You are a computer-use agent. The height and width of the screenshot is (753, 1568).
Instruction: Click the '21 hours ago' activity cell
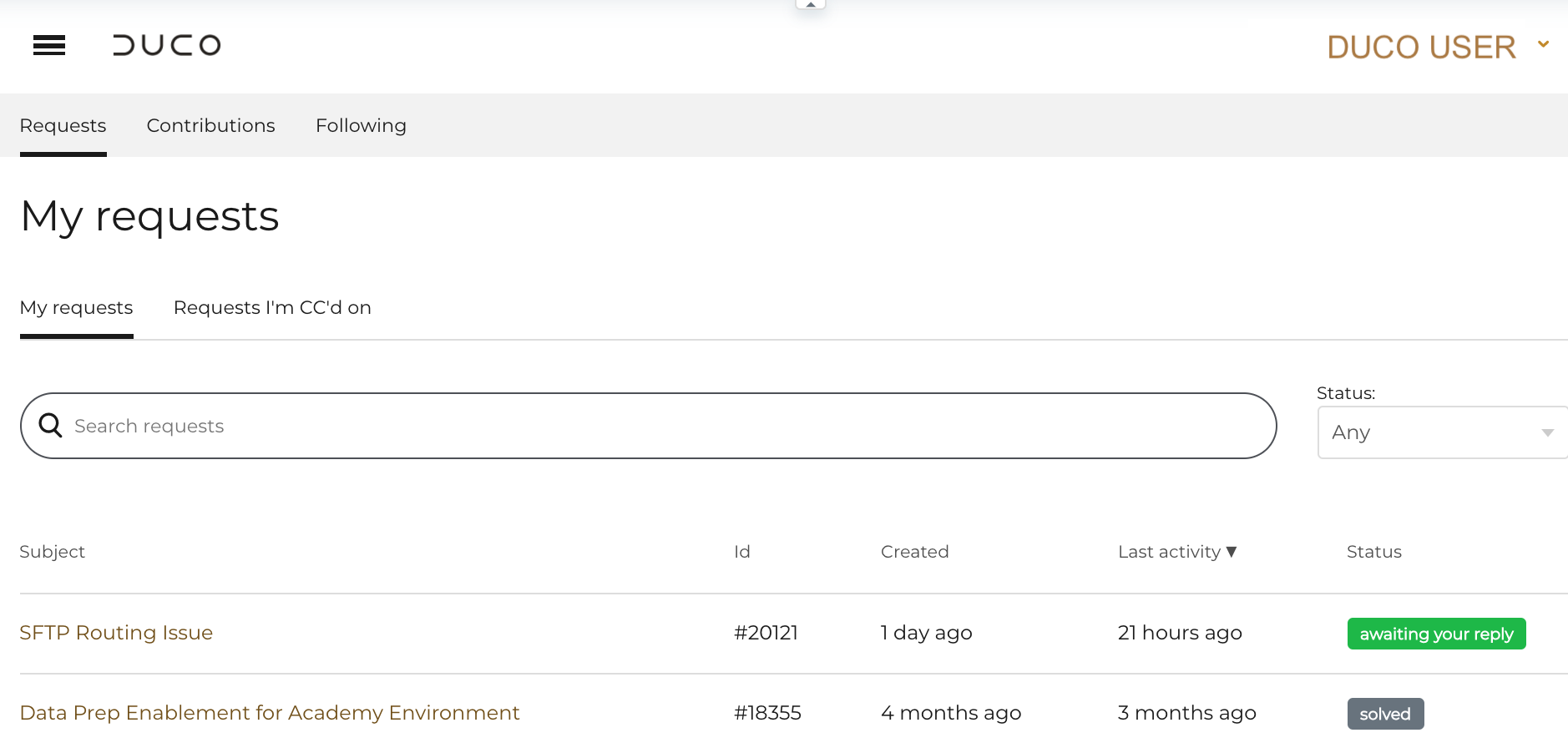1180,633
